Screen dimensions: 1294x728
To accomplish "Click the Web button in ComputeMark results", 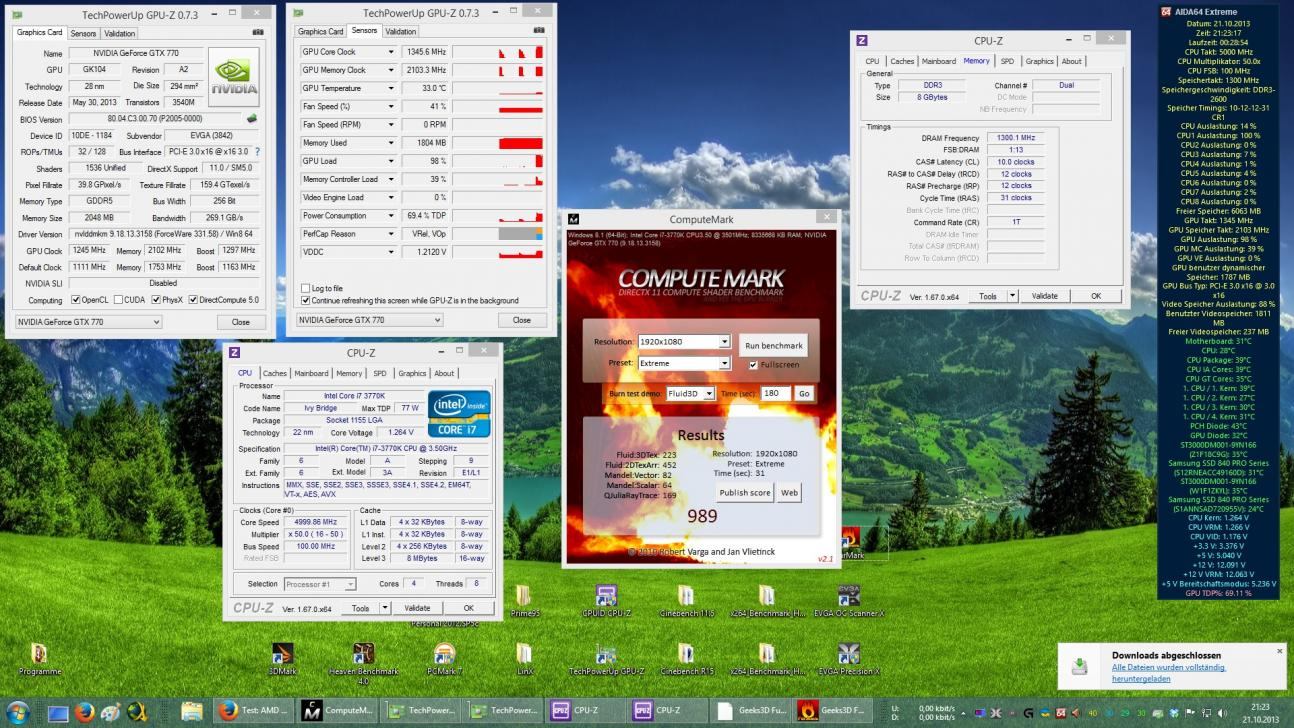I will (789, 492).
